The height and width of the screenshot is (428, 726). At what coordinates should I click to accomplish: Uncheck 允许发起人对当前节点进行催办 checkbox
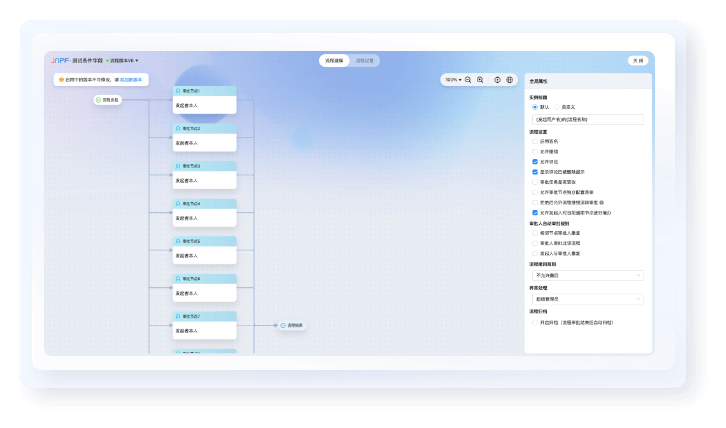tap(535, 213)
